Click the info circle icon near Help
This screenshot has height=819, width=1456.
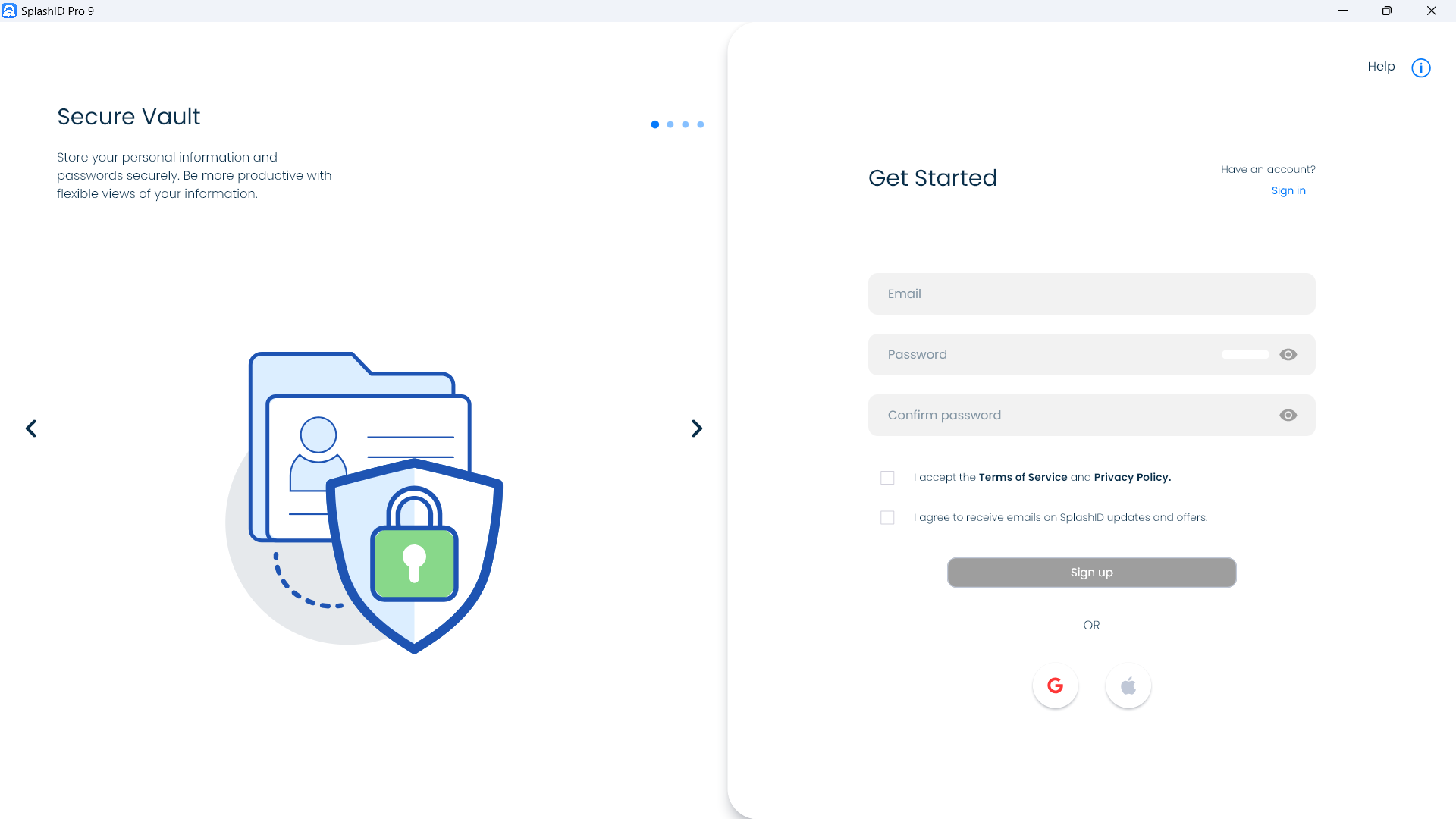click(1420, 68)
